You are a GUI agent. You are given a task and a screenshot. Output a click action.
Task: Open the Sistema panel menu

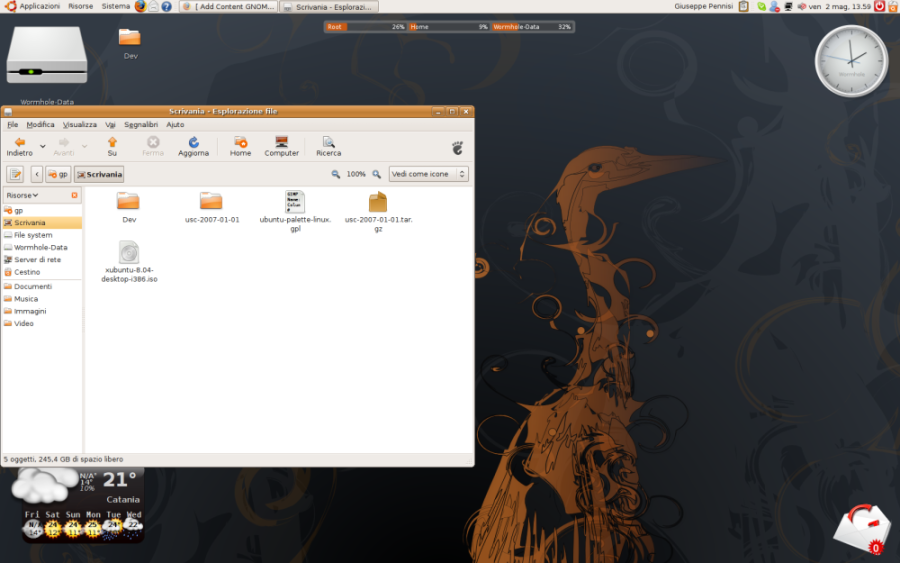(115, 6)
